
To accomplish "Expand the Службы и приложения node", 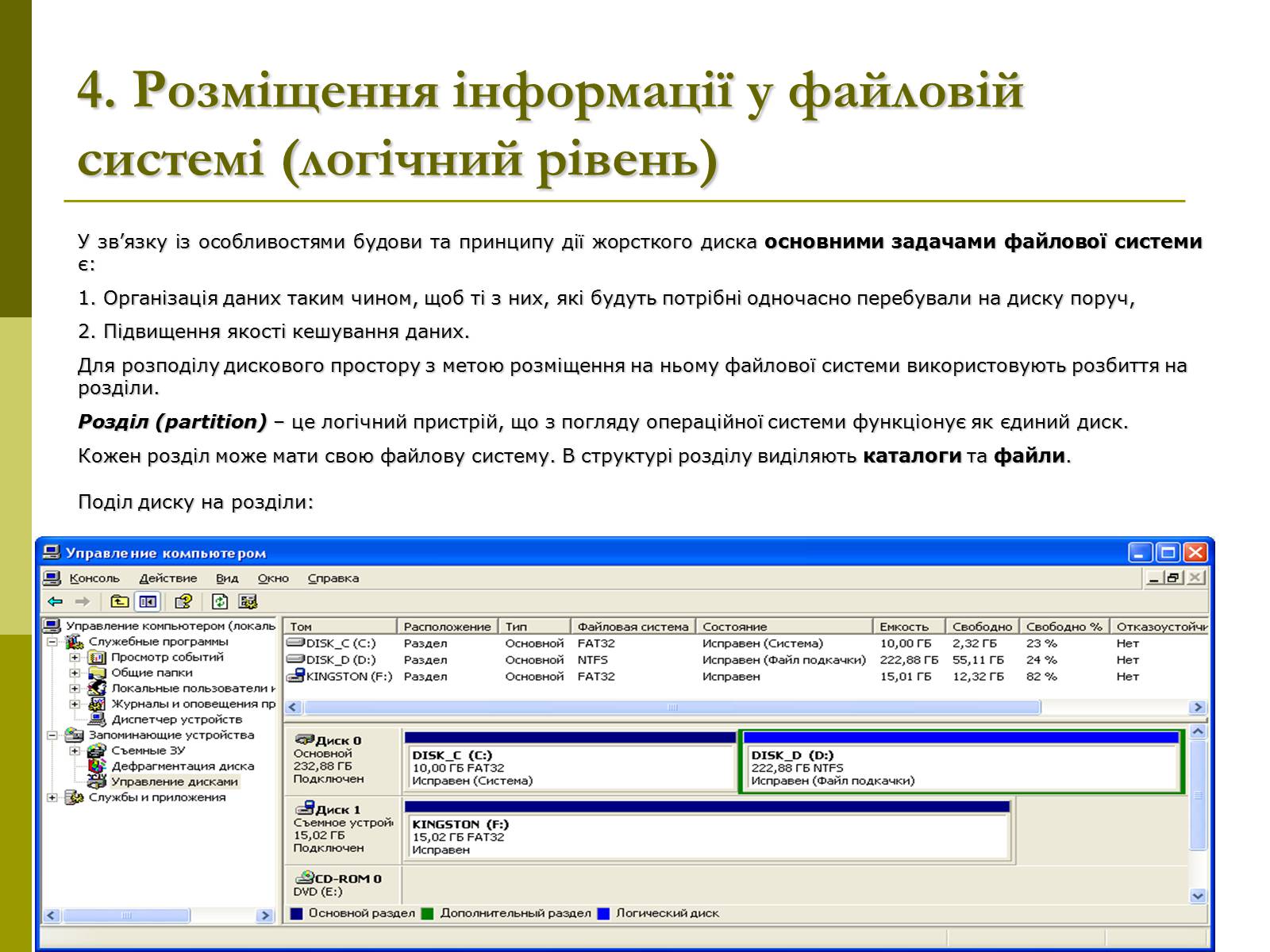I will [52, 797].
